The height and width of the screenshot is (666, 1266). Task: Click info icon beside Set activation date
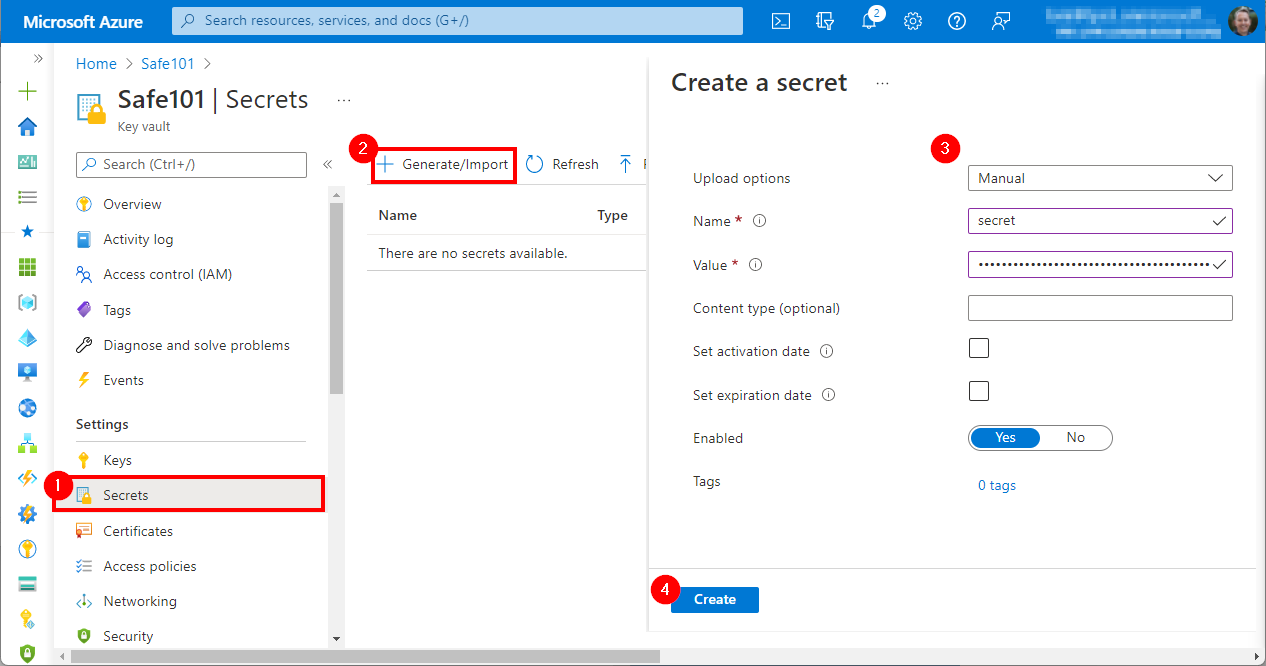(827, 352)
